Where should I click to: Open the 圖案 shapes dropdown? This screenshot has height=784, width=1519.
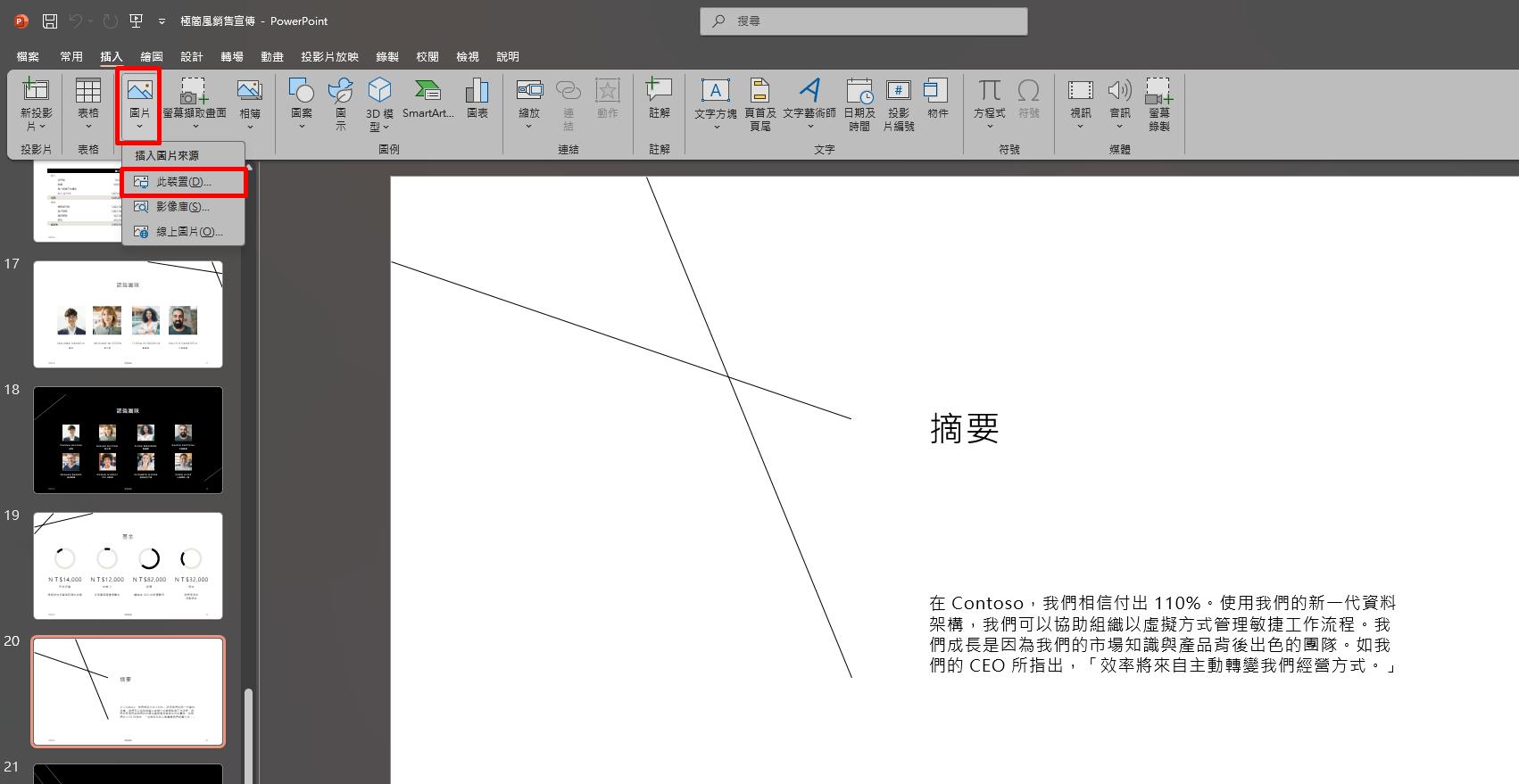pyautogui.click(x=302, y=127)
